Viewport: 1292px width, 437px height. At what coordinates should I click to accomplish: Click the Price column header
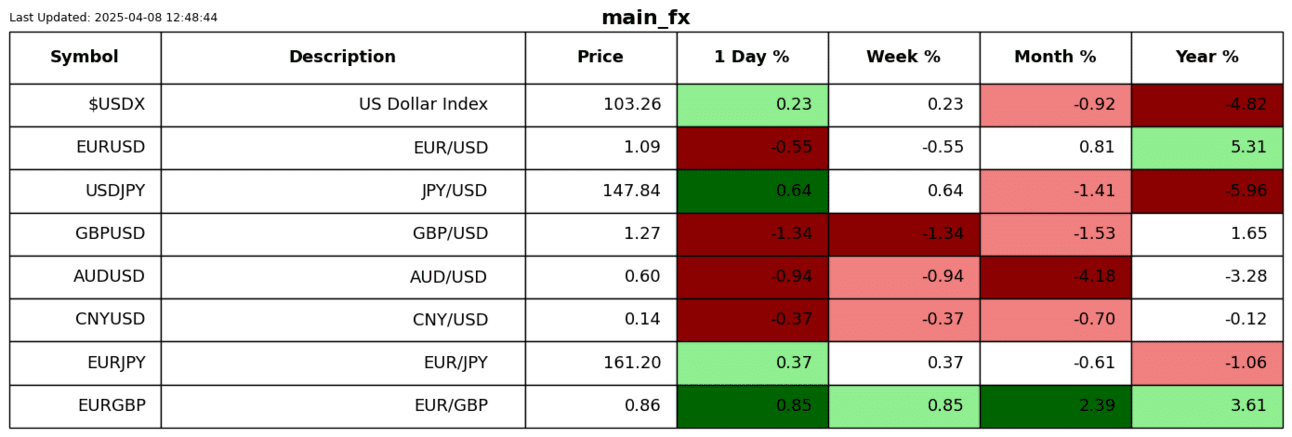[x=600, y=57]
